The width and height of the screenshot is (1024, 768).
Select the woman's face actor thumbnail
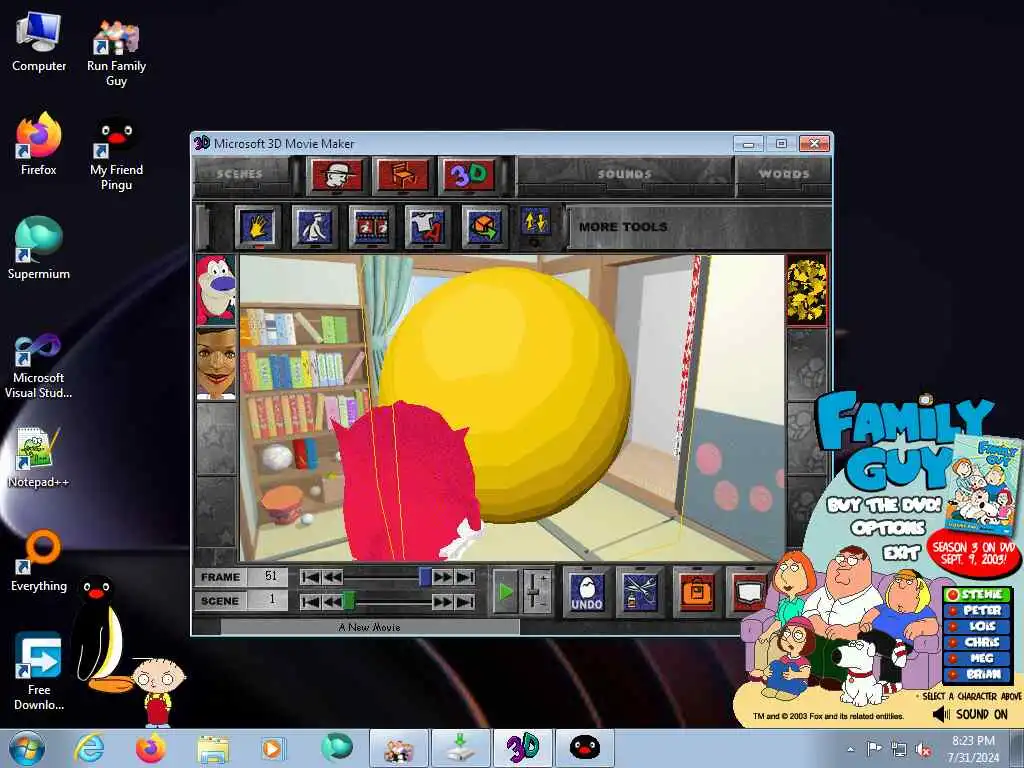[216, 363]
